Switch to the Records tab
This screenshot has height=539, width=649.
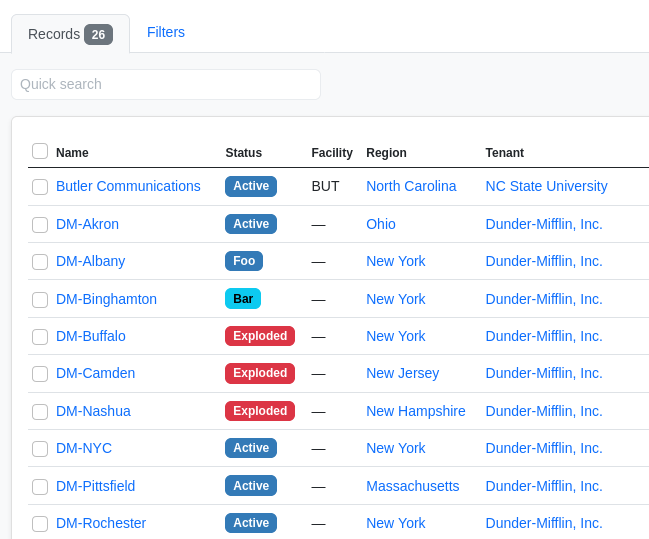(x=70, y=34)
